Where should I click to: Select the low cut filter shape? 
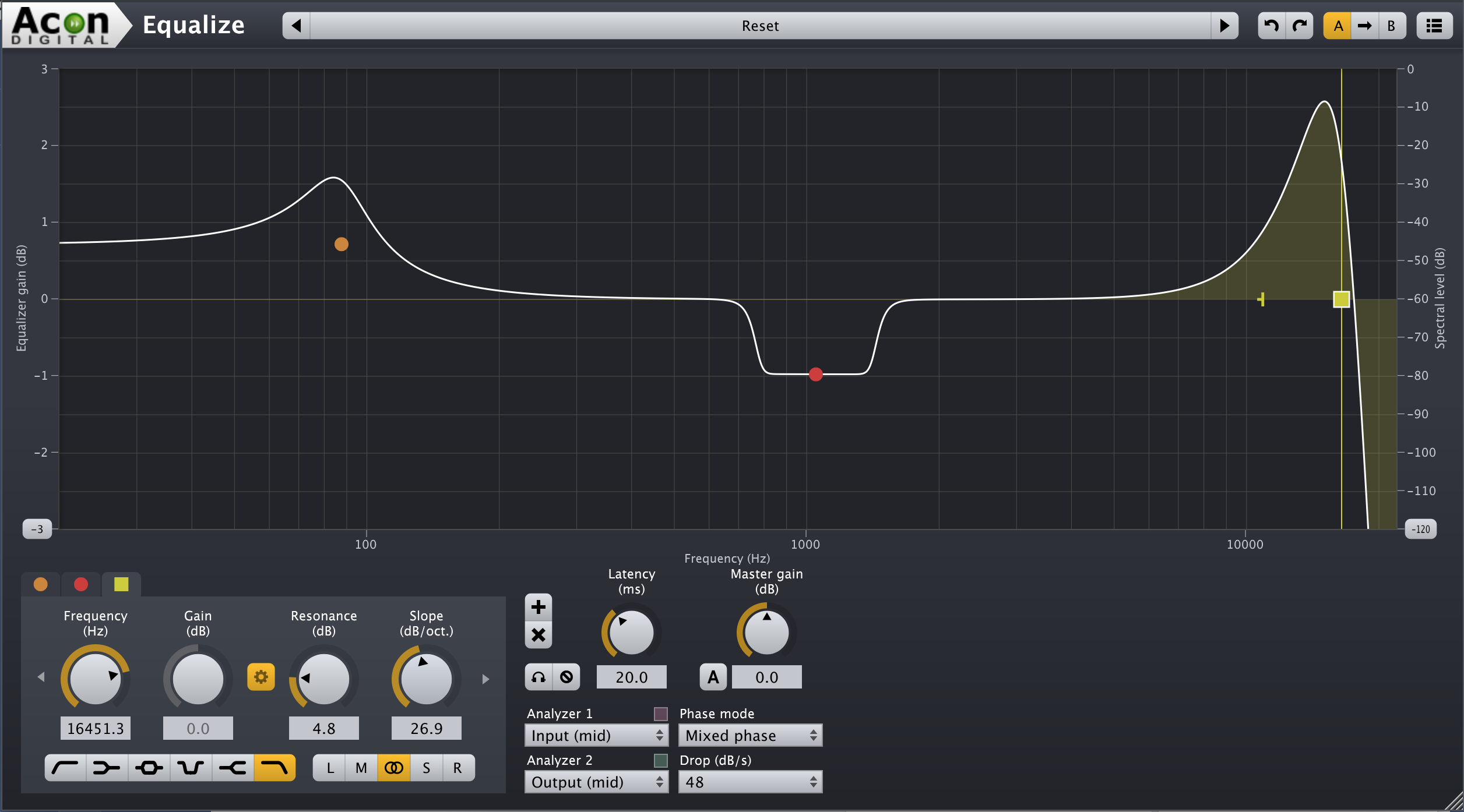tap(65, 768)
